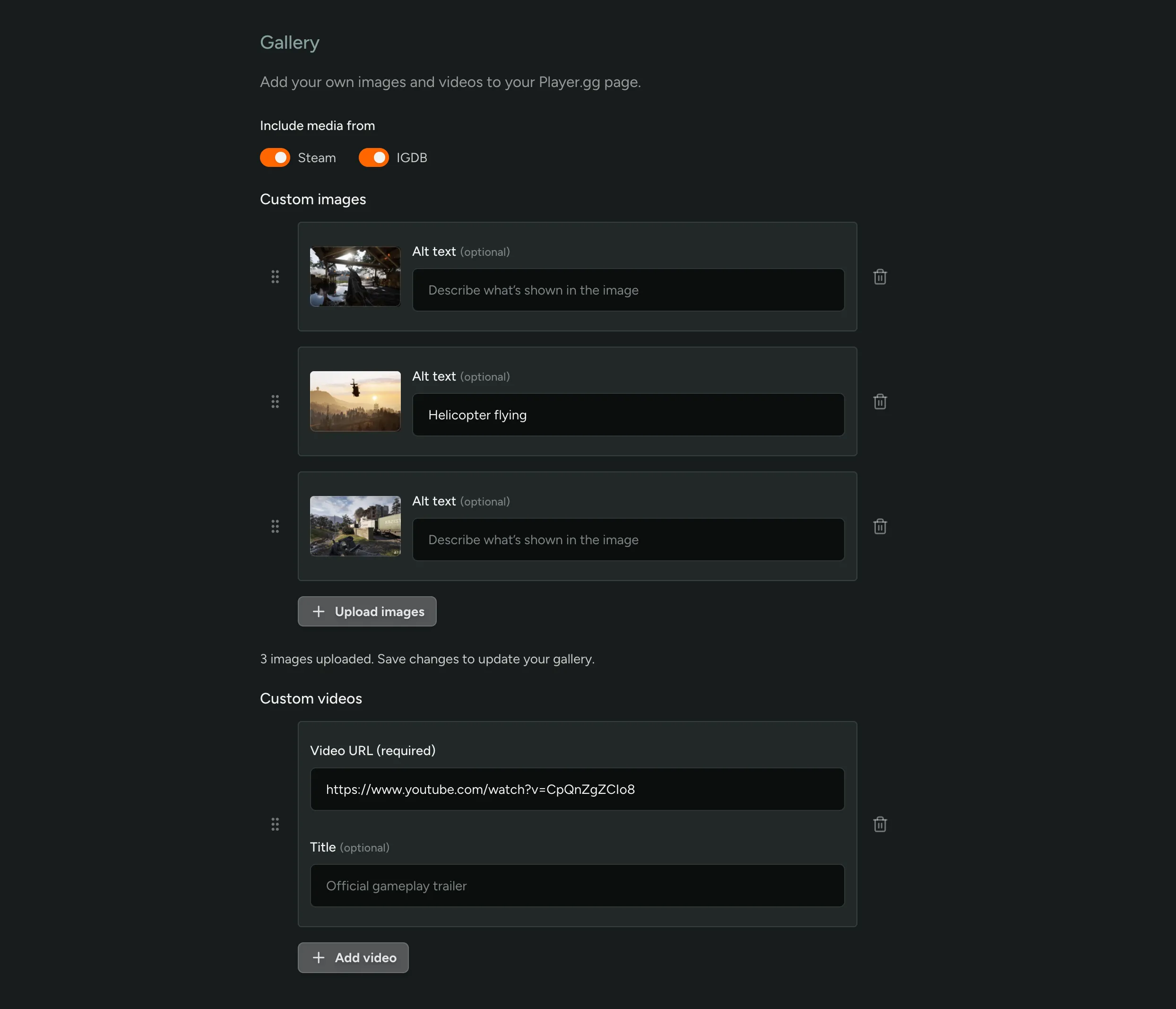
Task: Focus the video Title field
Action: tap(577, 886)
